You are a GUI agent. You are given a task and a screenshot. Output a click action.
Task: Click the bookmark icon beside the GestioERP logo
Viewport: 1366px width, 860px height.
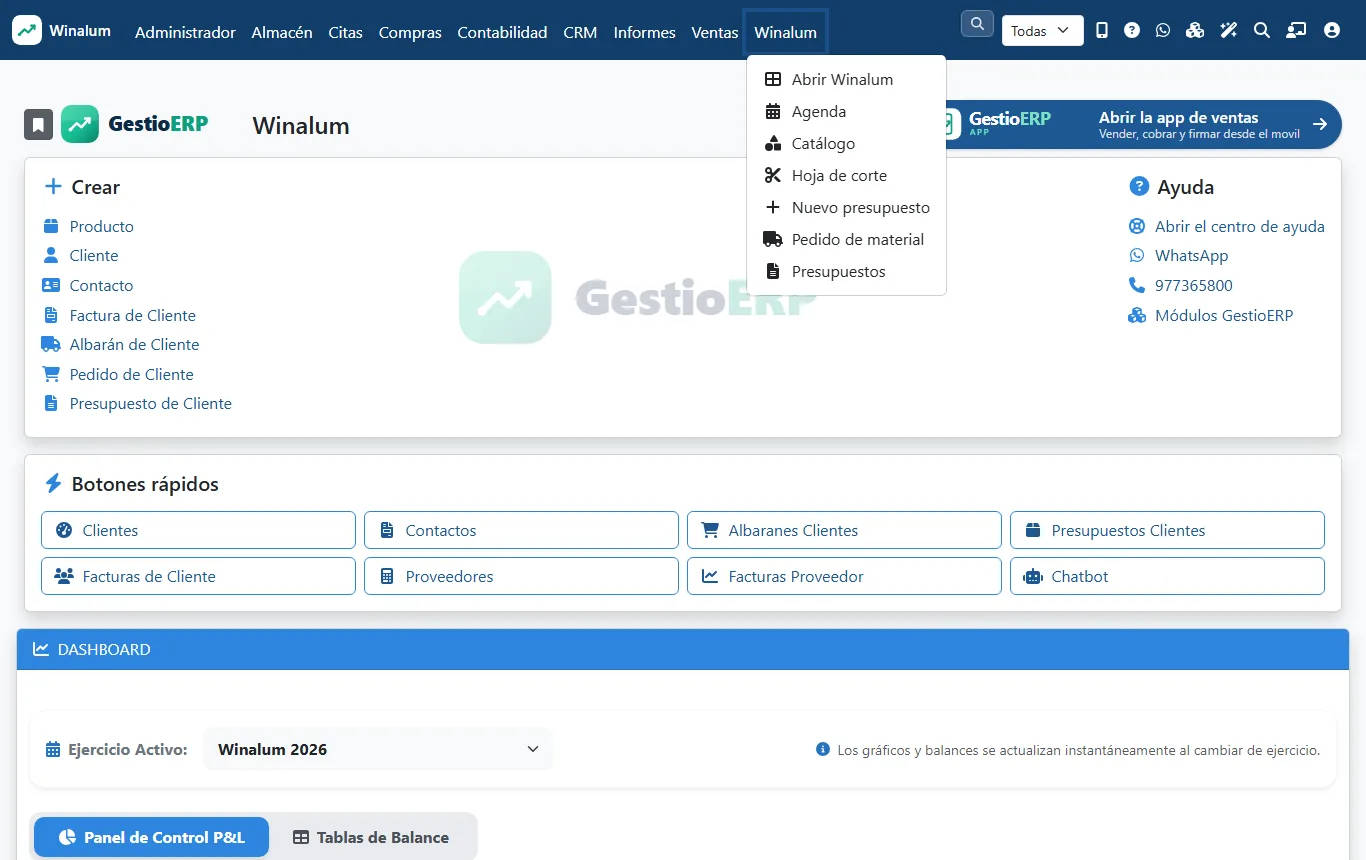click(x=38, y=125)
